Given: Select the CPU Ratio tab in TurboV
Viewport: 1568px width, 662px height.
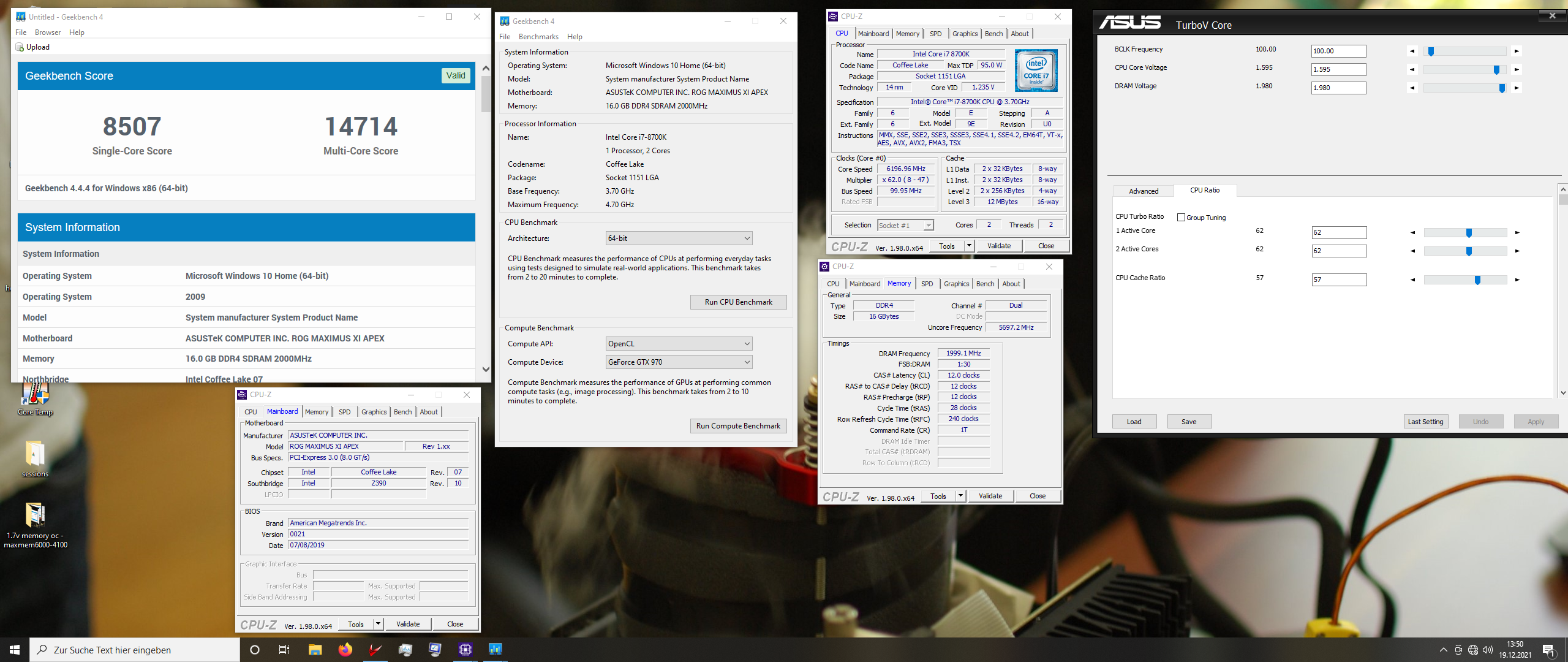Looking at the screenshot, I should point(1205,191).
